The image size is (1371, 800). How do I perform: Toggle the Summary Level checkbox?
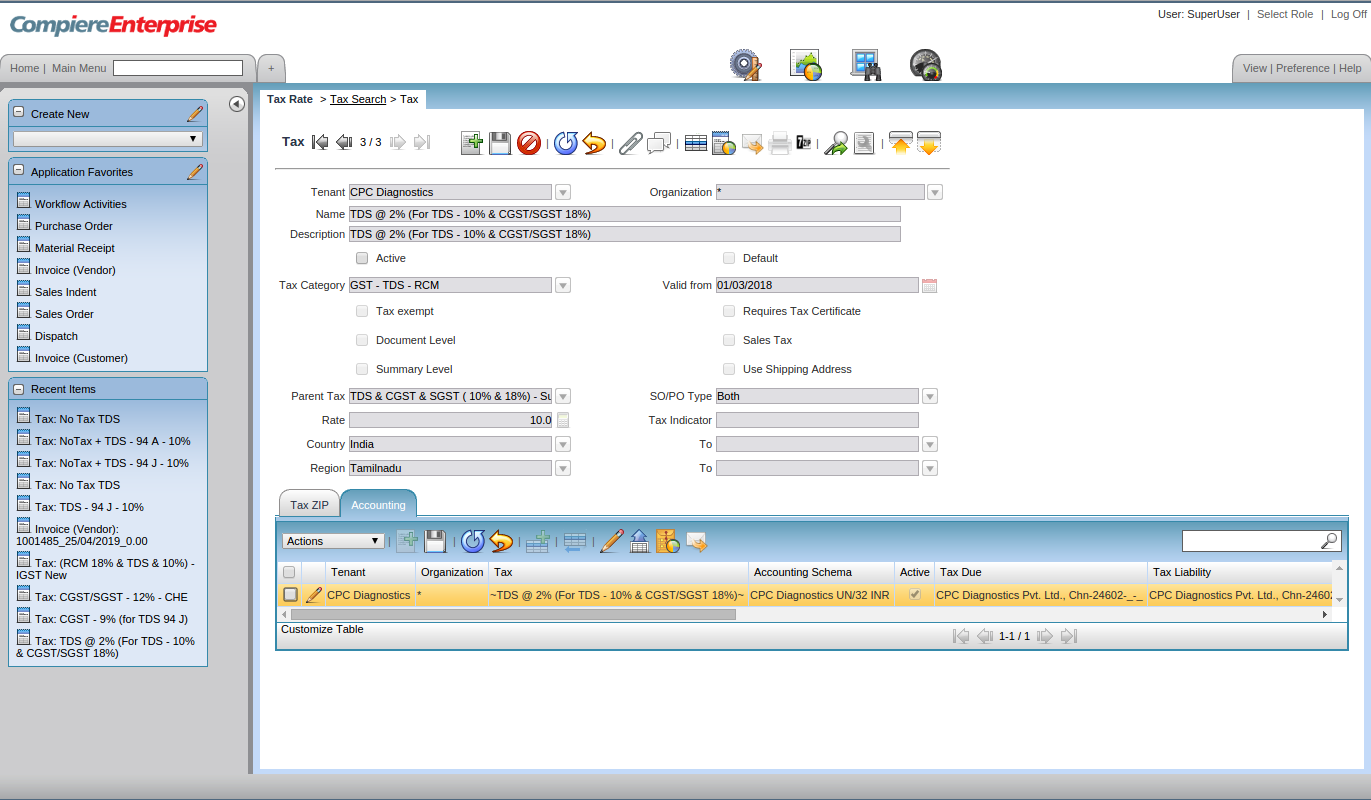362,369
